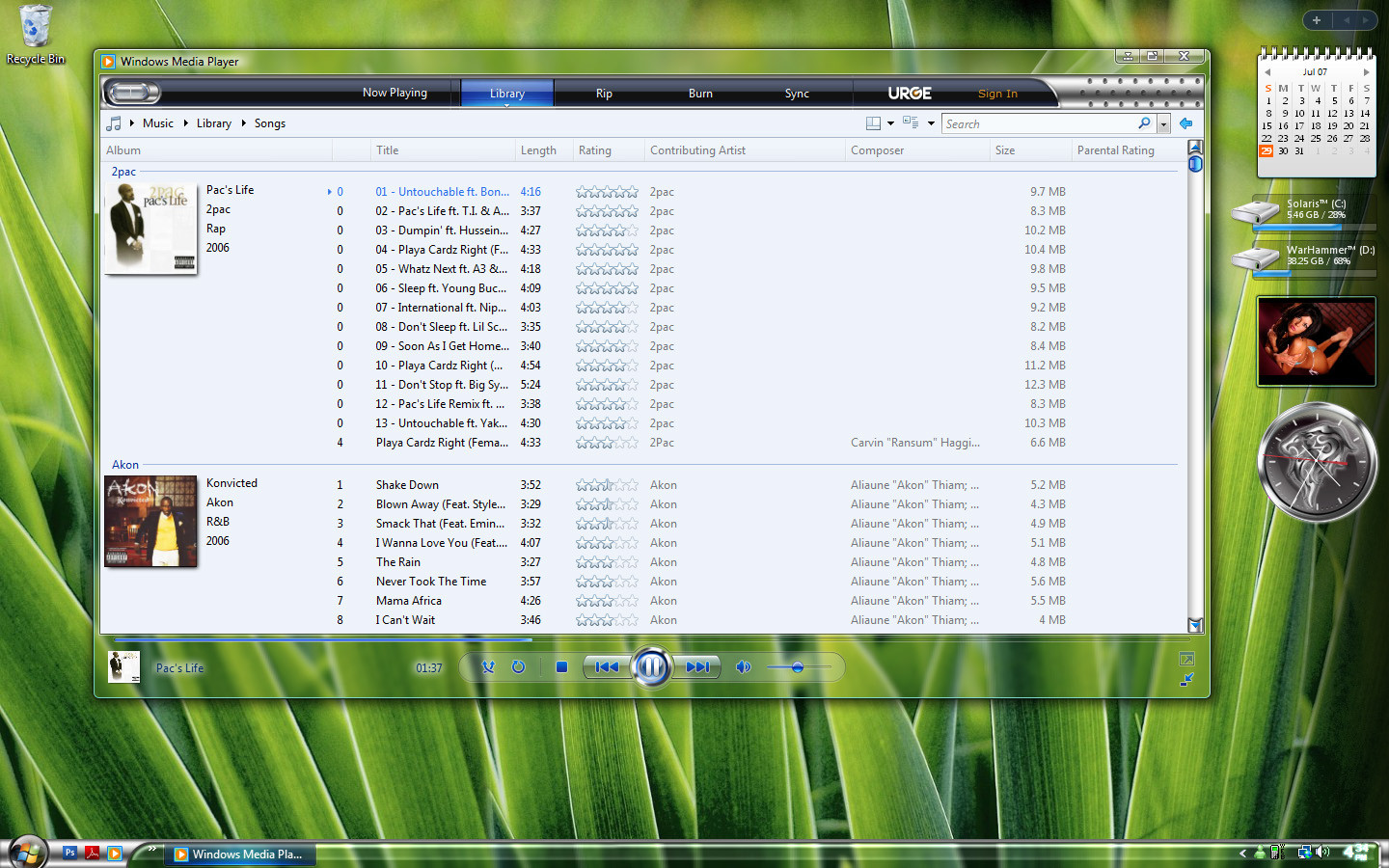Click the Songs breadcrumb

click(270, 123)
